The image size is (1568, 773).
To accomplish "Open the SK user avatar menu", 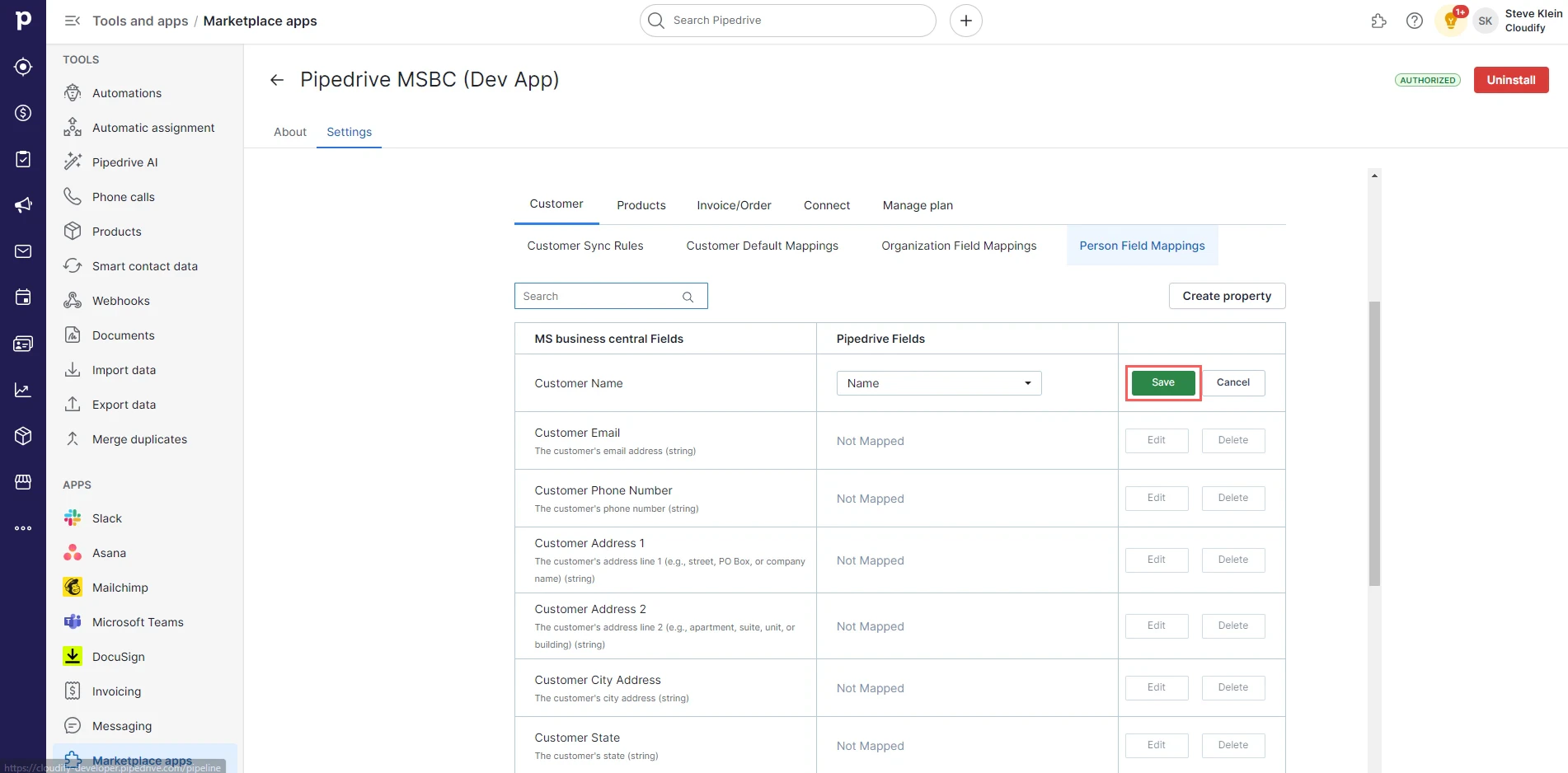I will (x=1486, y=21).
